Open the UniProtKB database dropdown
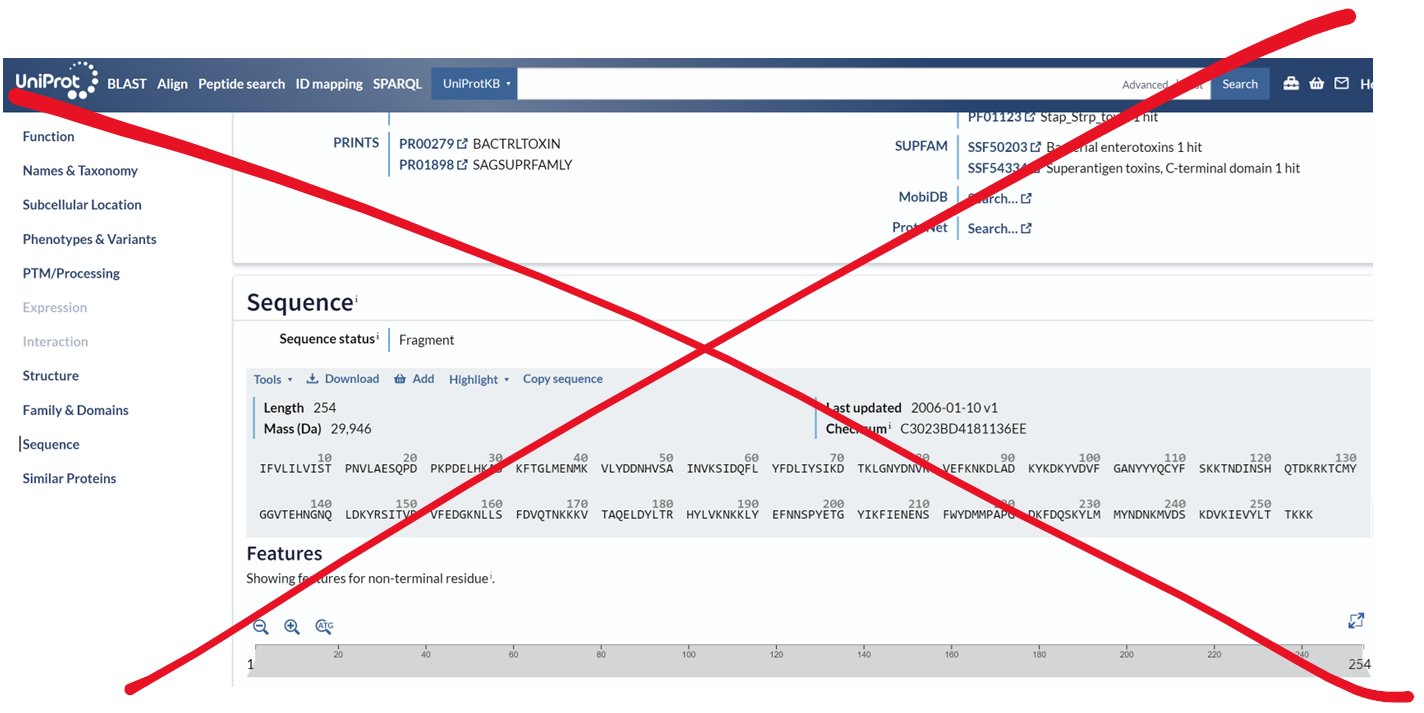Viewport: 1424px width, 713px height. click(474, 84)
